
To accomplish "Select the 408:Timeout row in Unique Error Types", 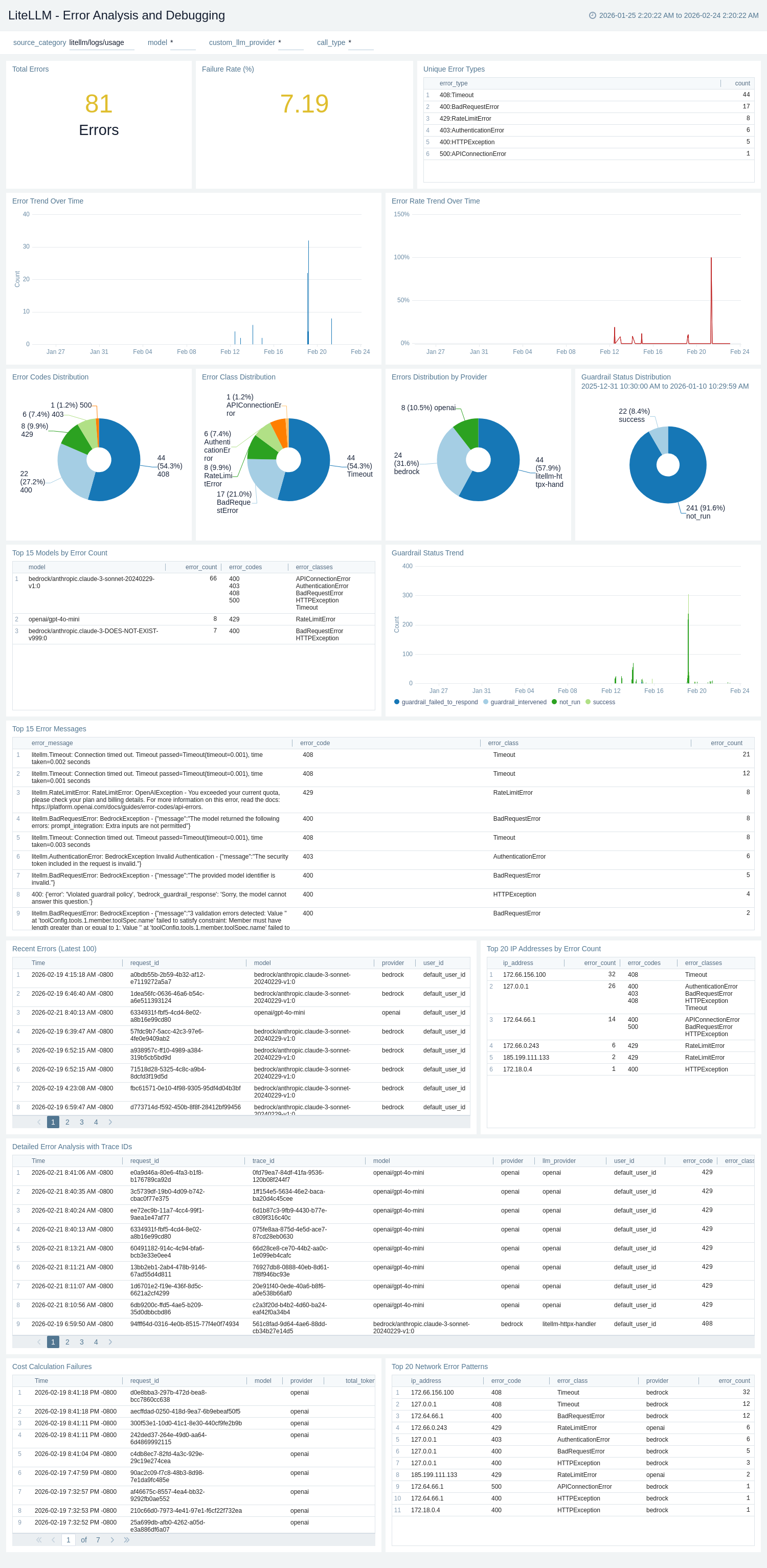I will click(x=589, y=95).
